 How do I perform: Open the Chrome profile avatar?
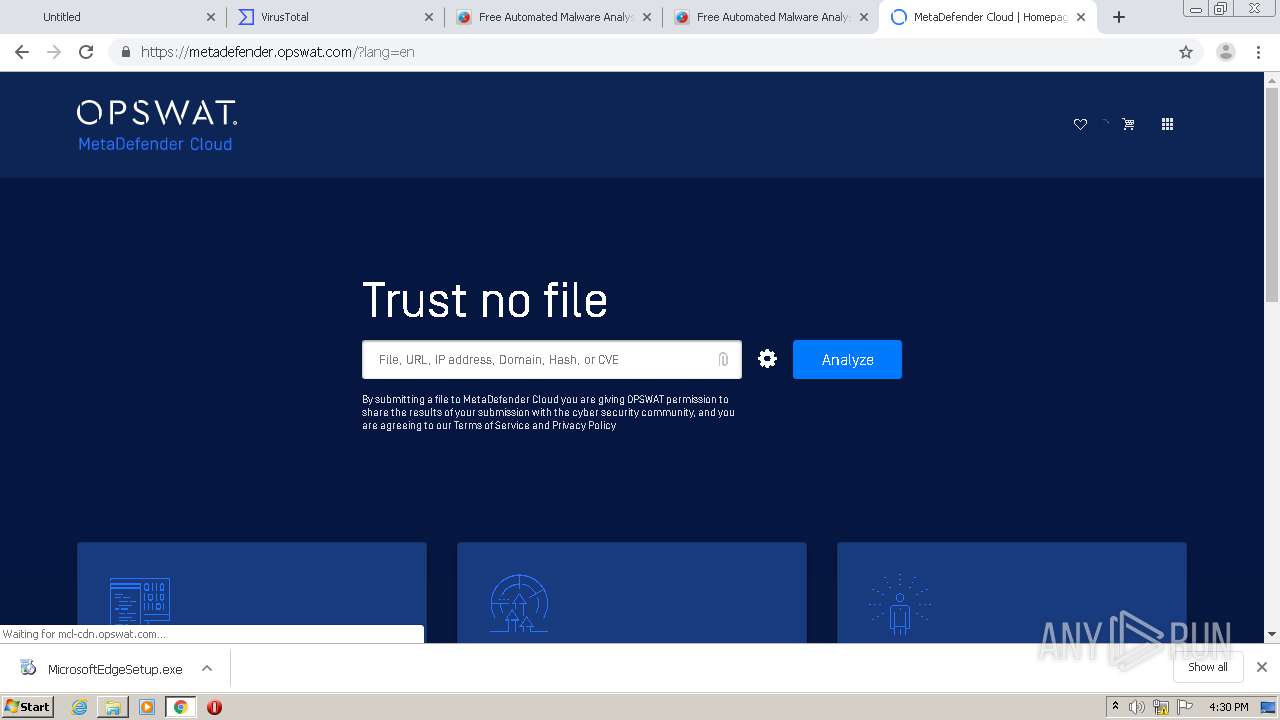pos(1226,52)
